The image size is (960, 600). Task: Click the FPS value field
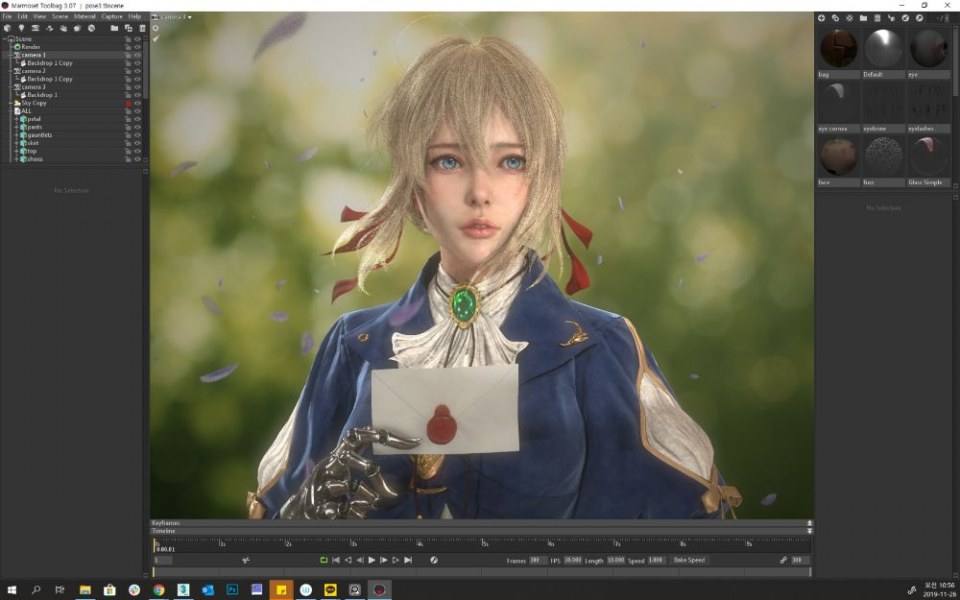572,560
